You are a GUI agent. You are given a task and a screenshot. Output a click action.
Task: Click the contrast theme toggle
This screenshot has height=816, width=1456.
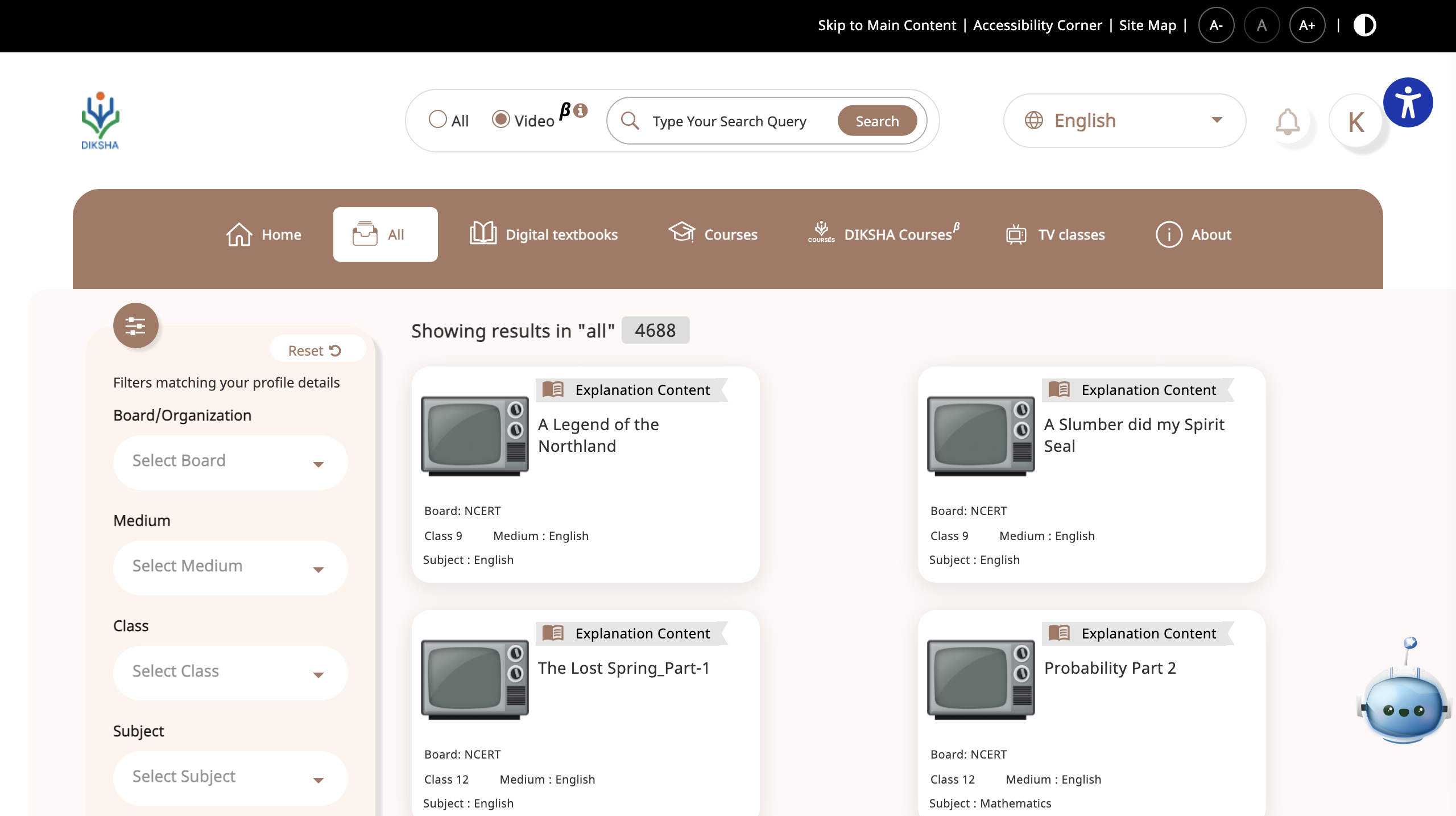(x=1364, y=25)
